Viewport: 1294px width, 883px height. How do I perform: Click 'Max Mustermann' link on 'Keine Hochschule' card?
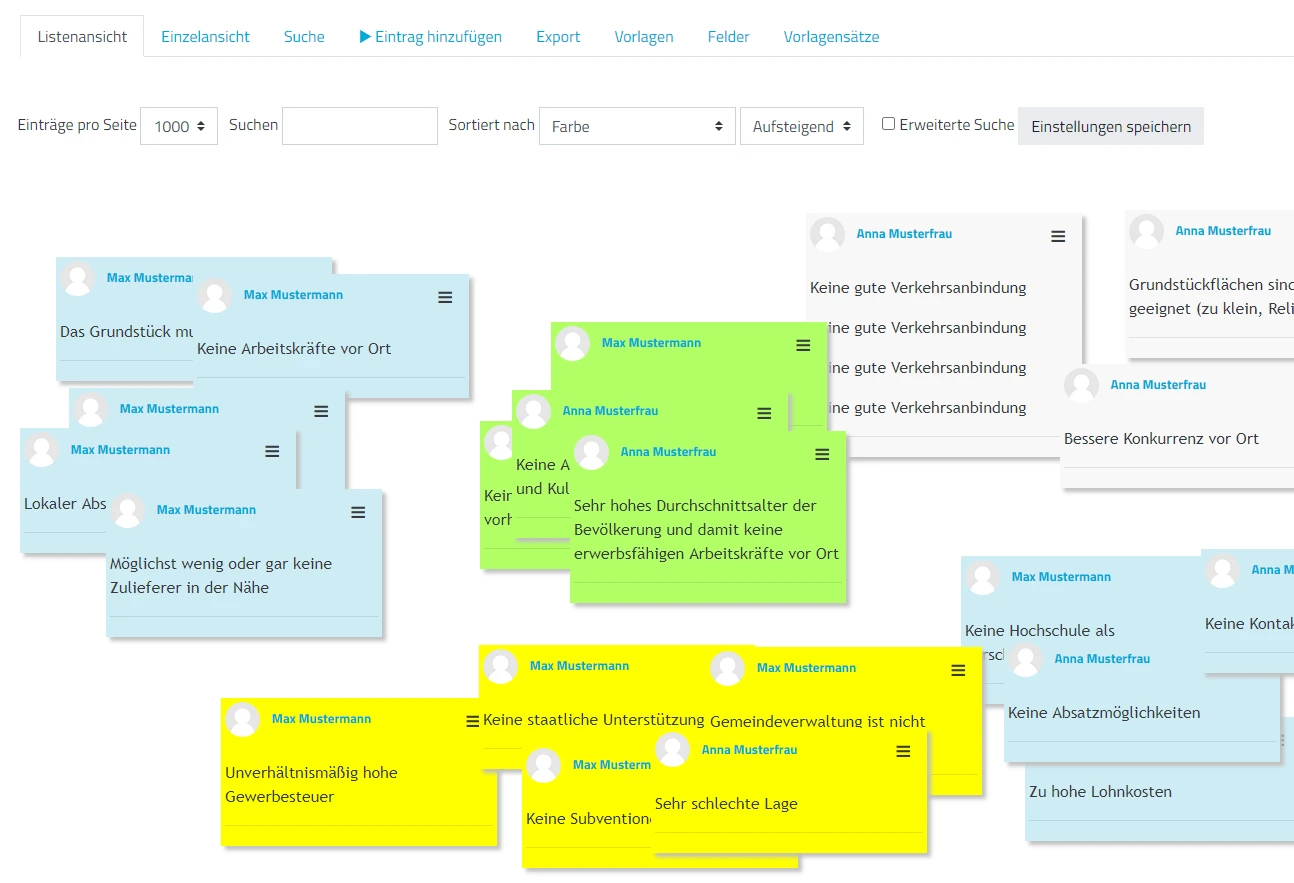click(x=1060, y=577)
